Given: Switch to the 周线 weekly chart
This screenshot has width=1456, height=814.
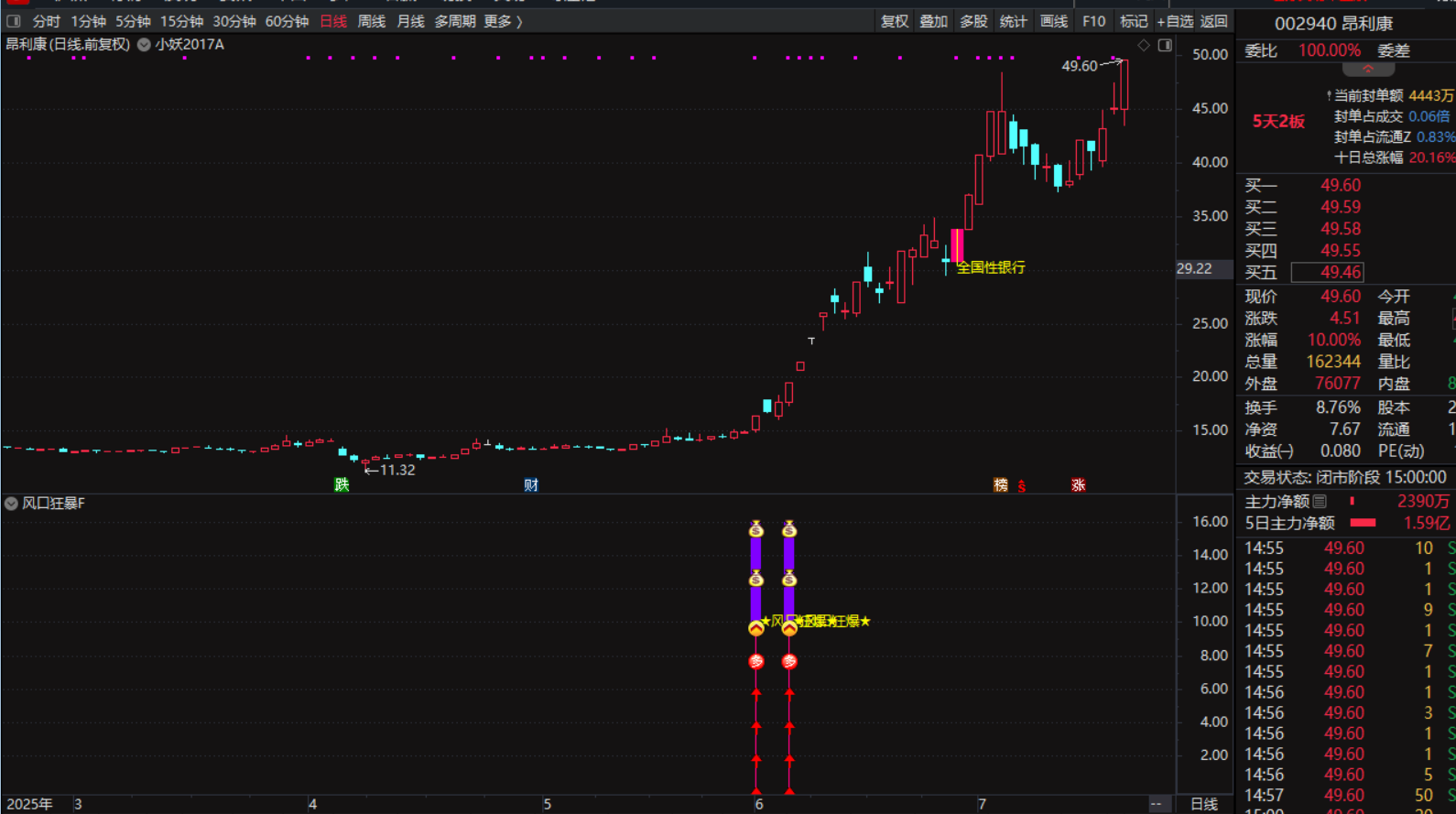Looking at the screenshot, I should (371, 21).
